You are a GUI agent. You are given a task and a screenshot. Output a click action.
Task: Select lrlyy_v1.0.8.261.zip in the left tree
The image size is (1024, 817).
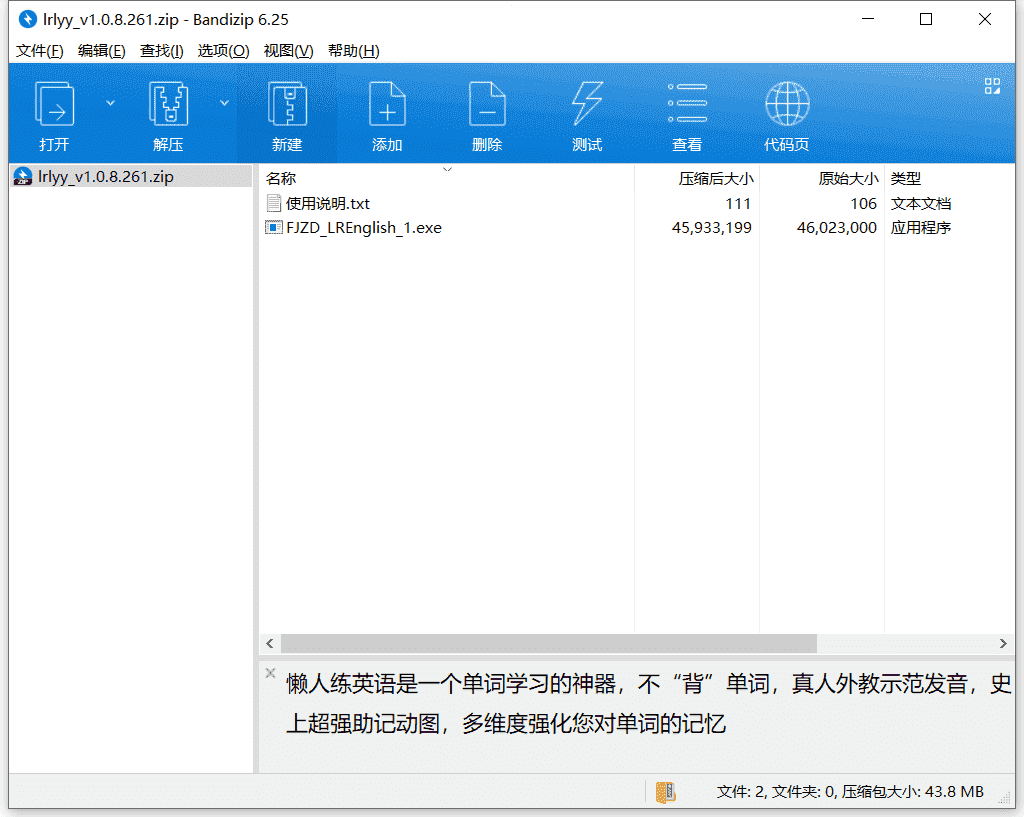[x=131, y=177]
